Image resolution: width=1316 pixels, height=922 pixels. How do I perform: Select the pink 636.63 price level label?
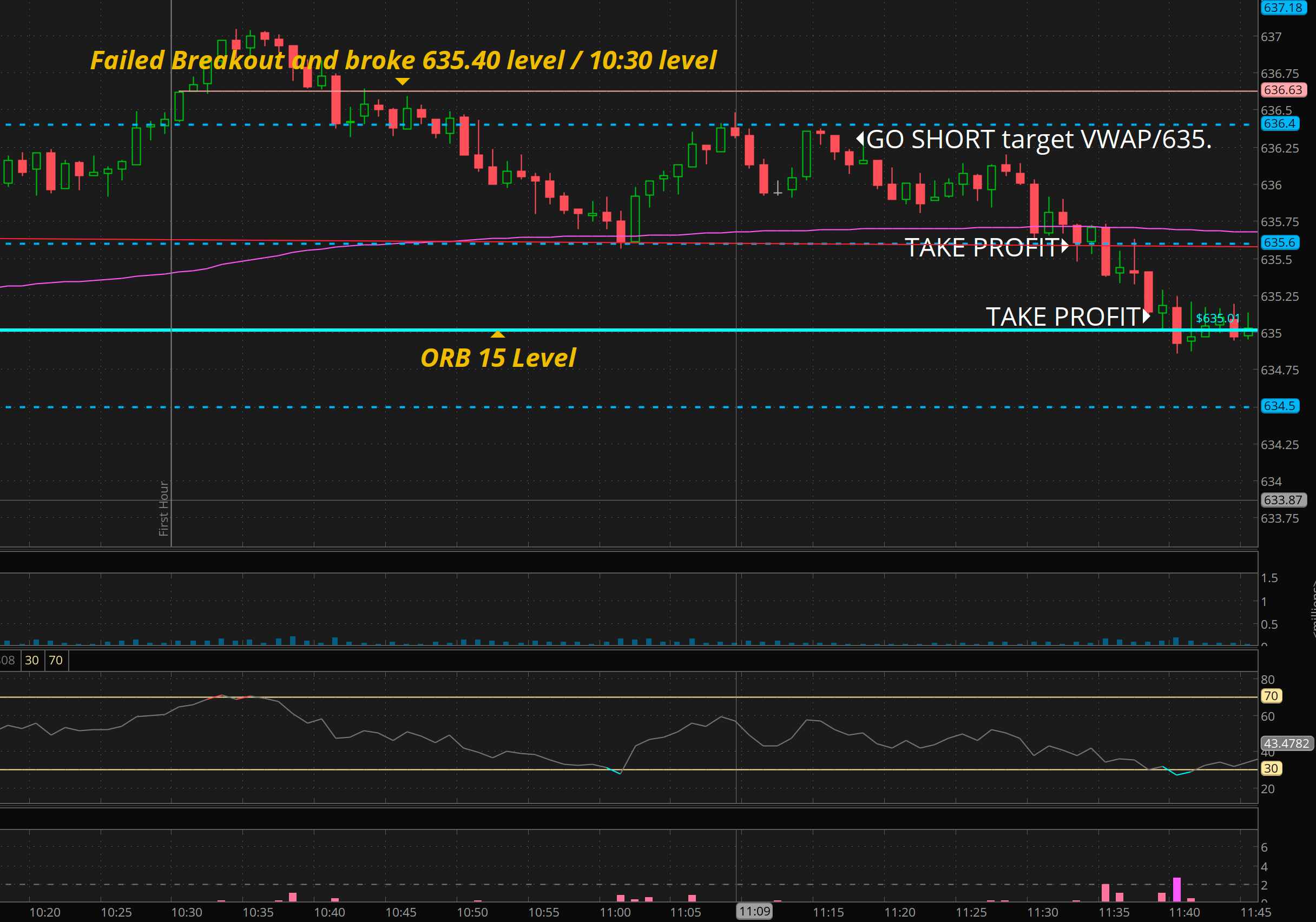point(1283,90)
